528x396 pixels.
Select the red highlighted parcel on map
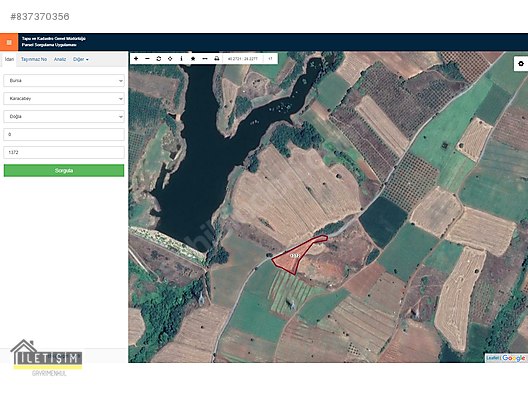tap(294, 257)
